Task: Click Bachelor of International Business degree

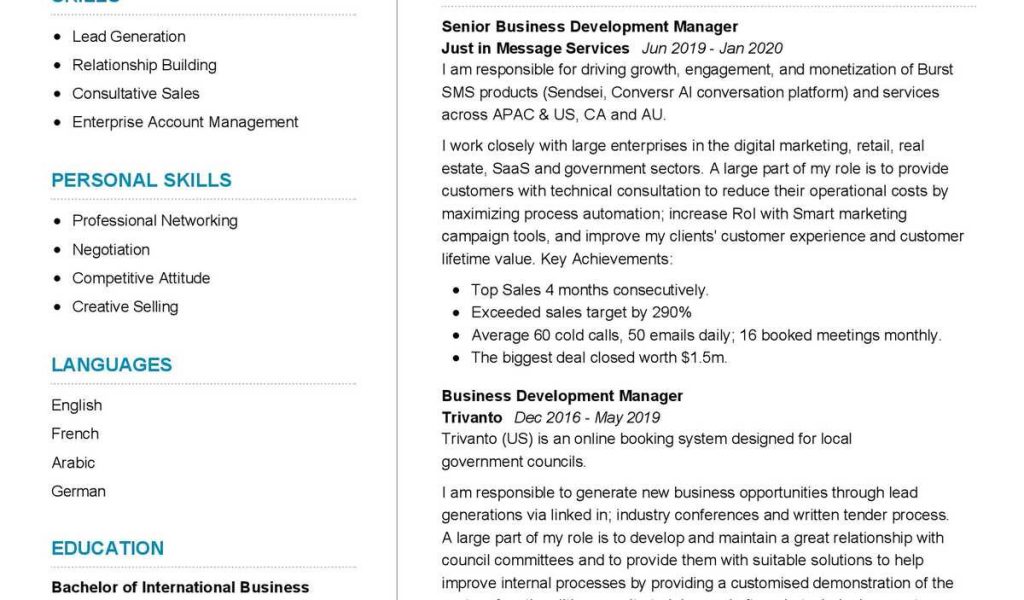Action: tap(180, 588)
